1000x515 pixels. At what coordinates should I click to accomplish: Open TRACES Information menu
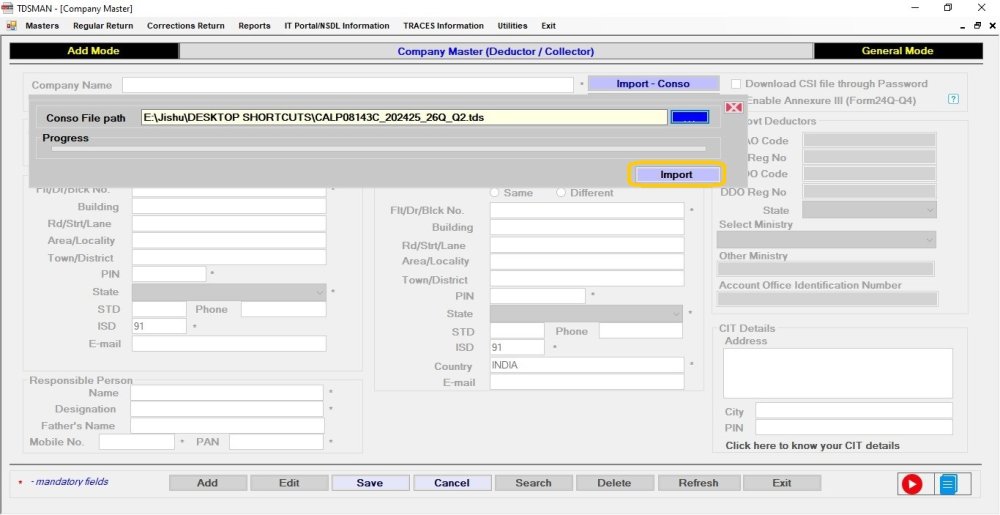(443, 25)
